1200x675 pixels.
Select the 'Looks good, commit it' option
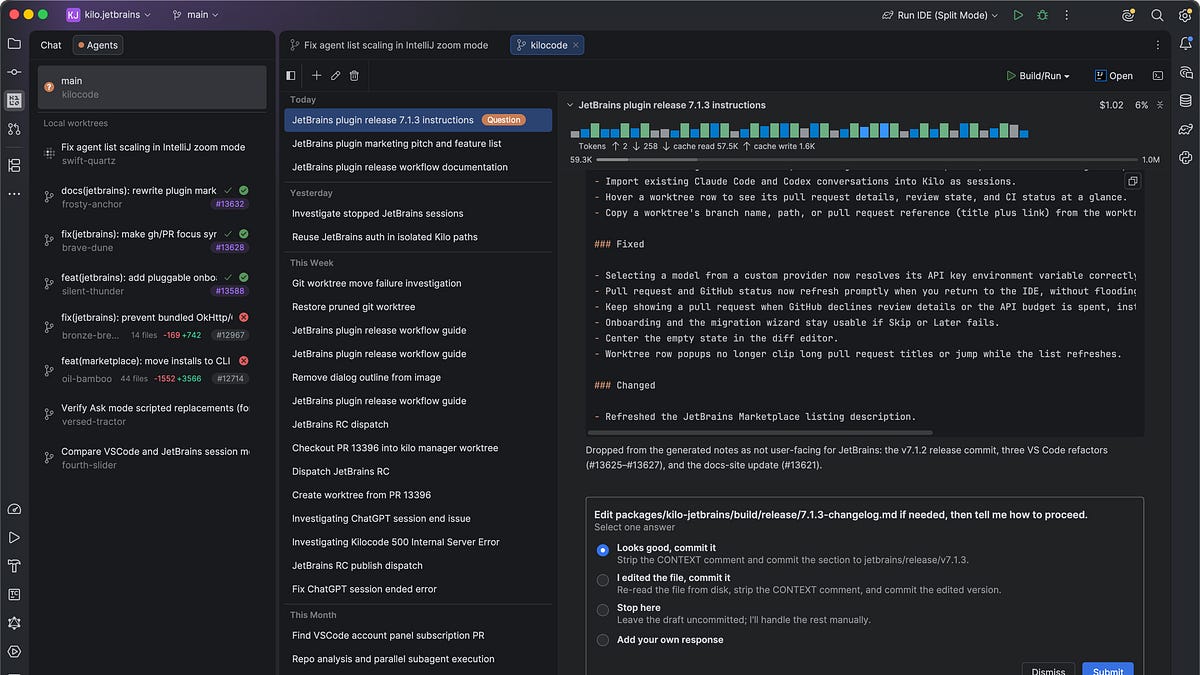click(x=602, y=549)
